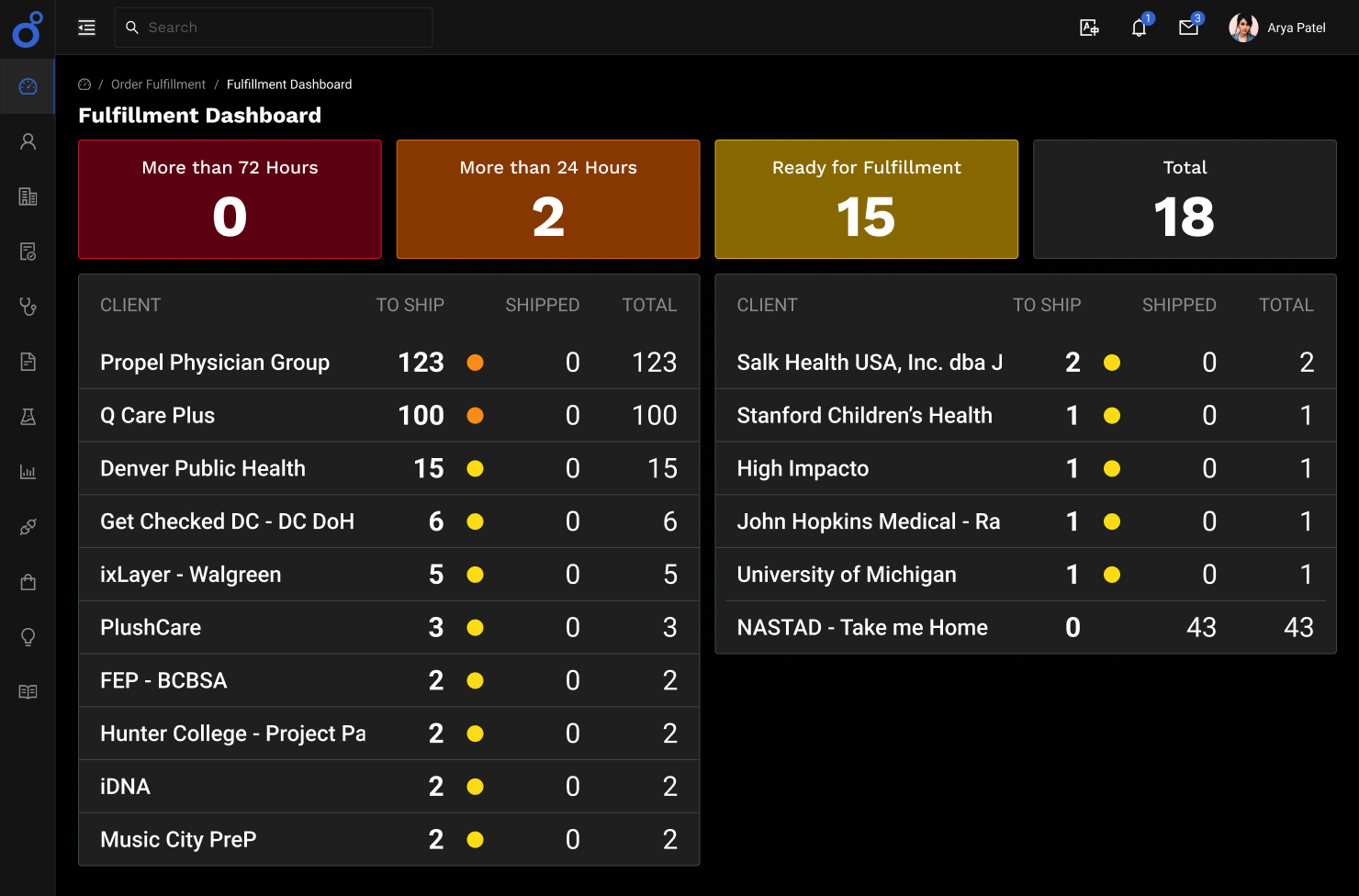Open the language translate icon

1089,28
